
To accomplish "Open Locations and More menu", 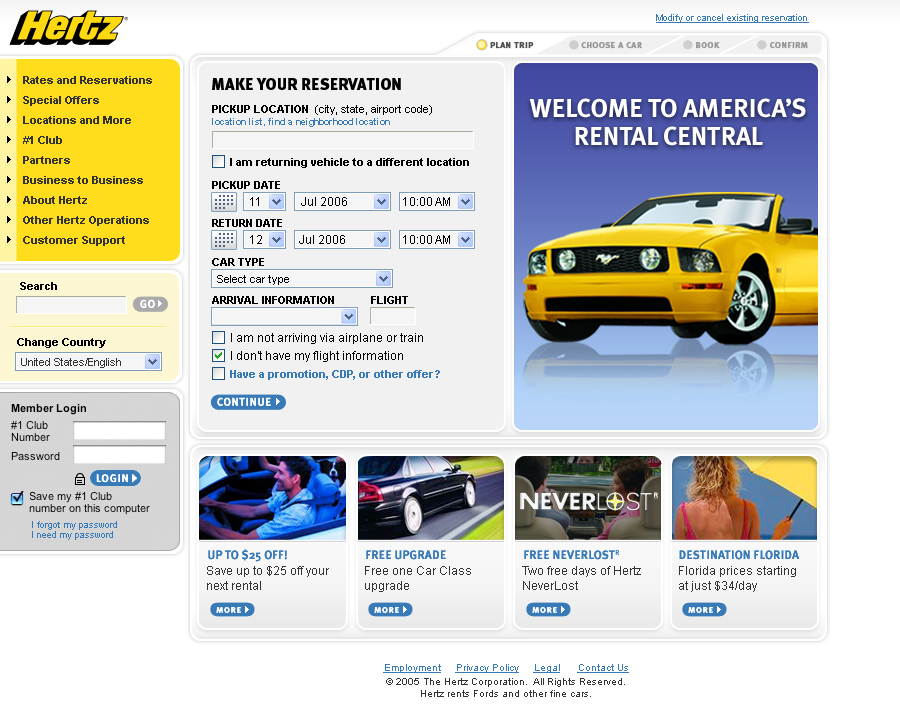I will point(77,120).
